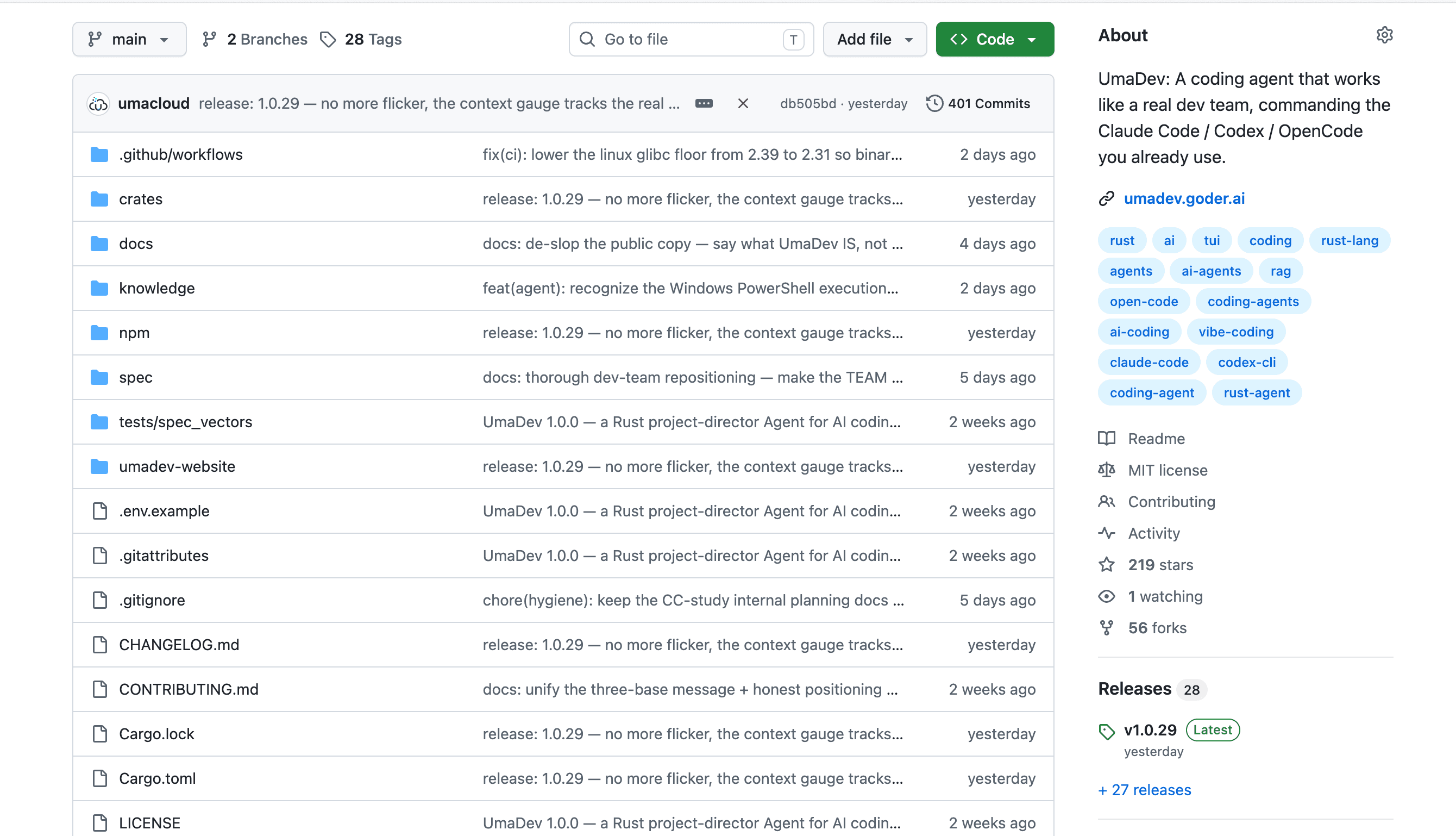
Task: Click the umadev-website folder icon
Action: (99, 466)
